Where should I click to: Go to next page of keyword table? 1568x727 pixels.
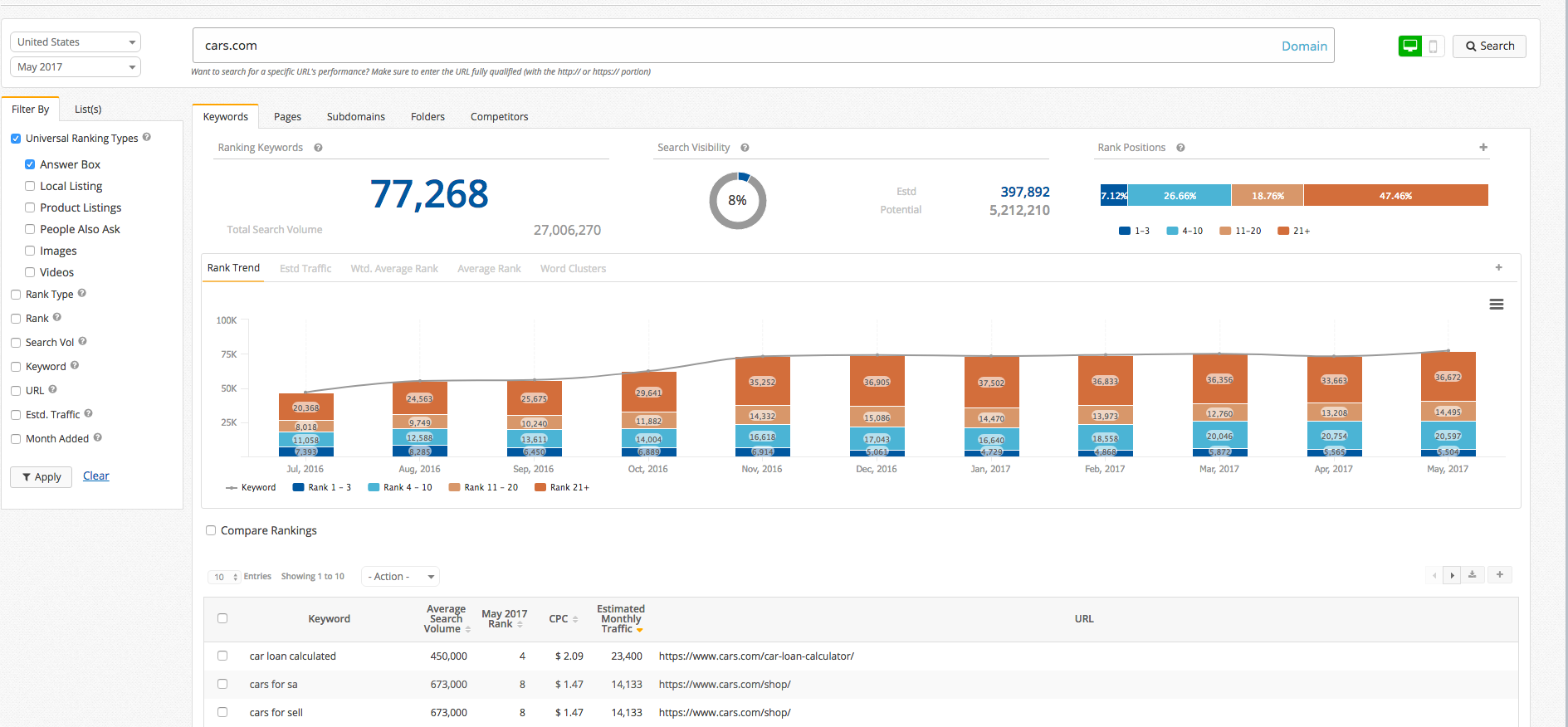1452,575
